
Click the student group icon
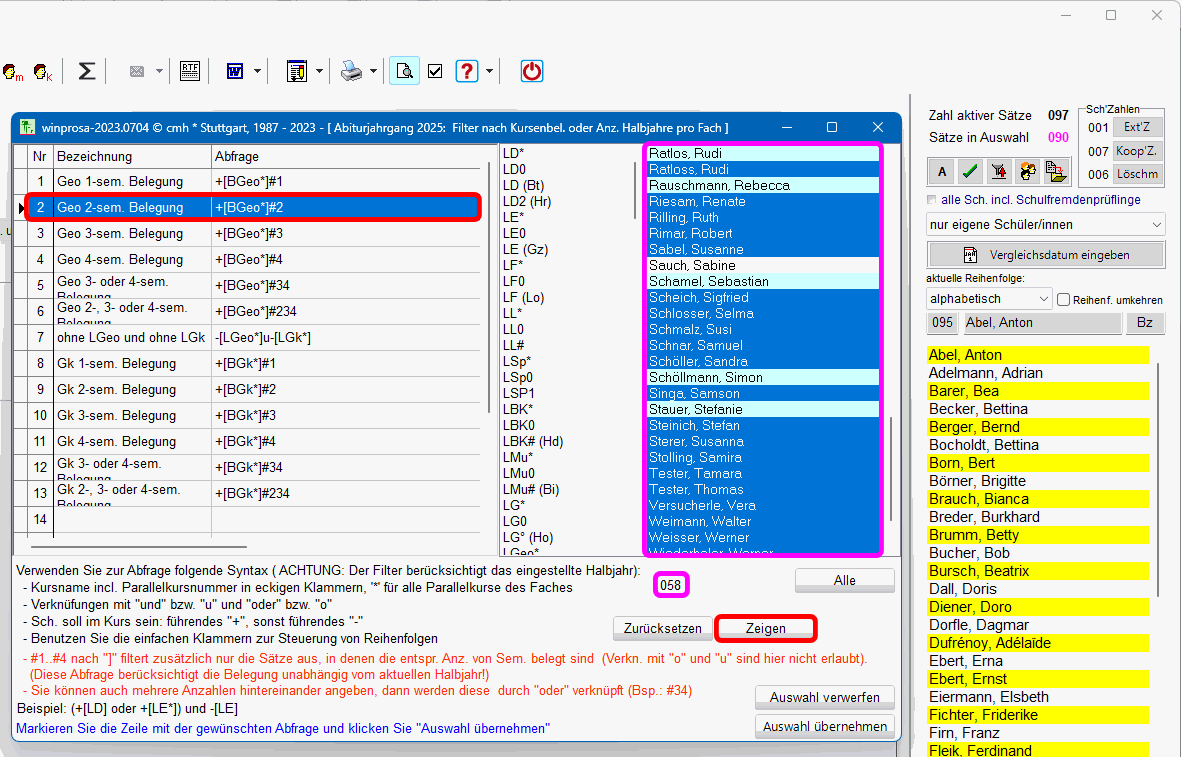(1026, 171)
